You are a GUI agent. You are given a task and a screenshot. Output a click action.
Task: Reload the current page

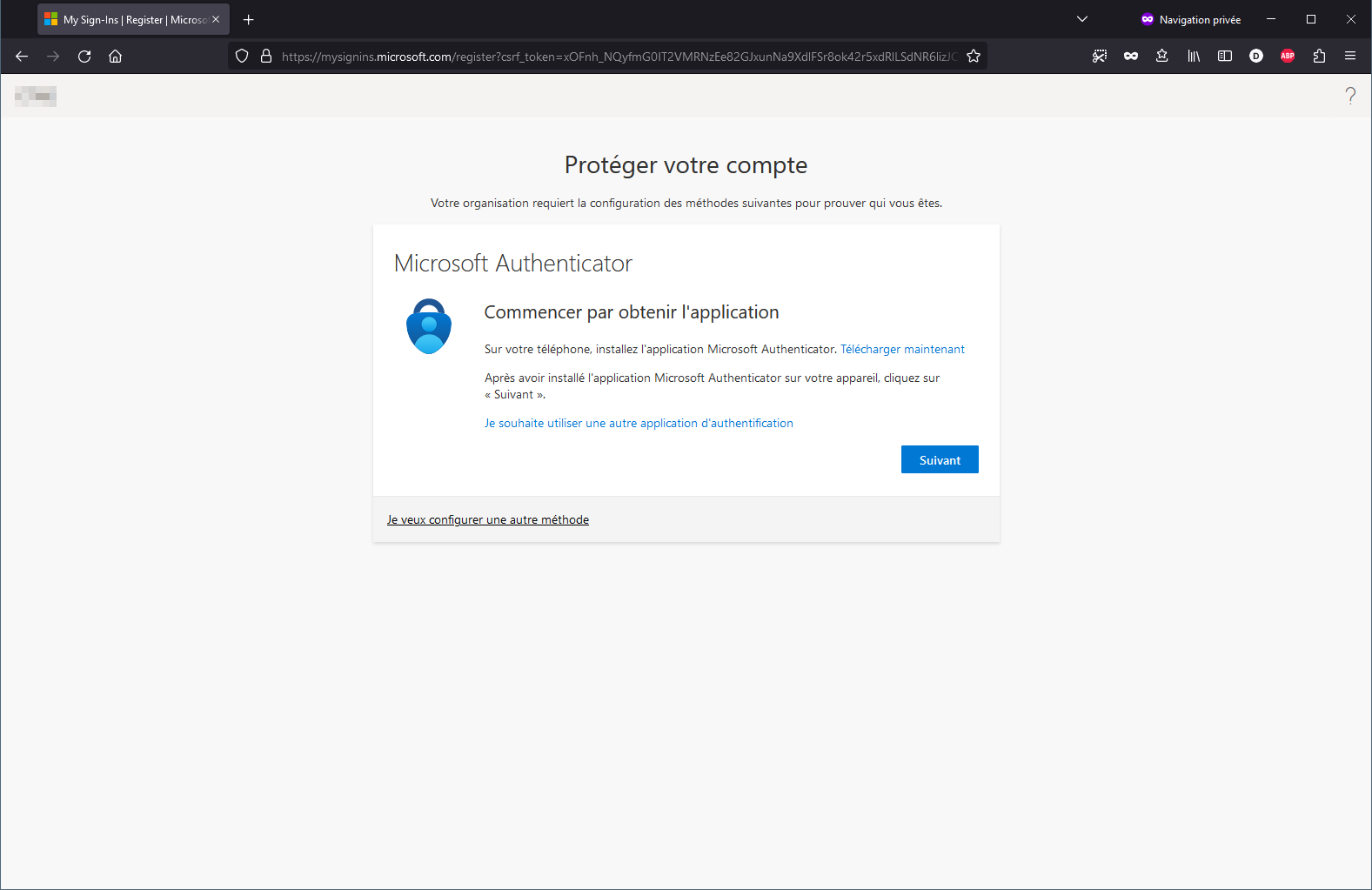click(x=84, y=57)
